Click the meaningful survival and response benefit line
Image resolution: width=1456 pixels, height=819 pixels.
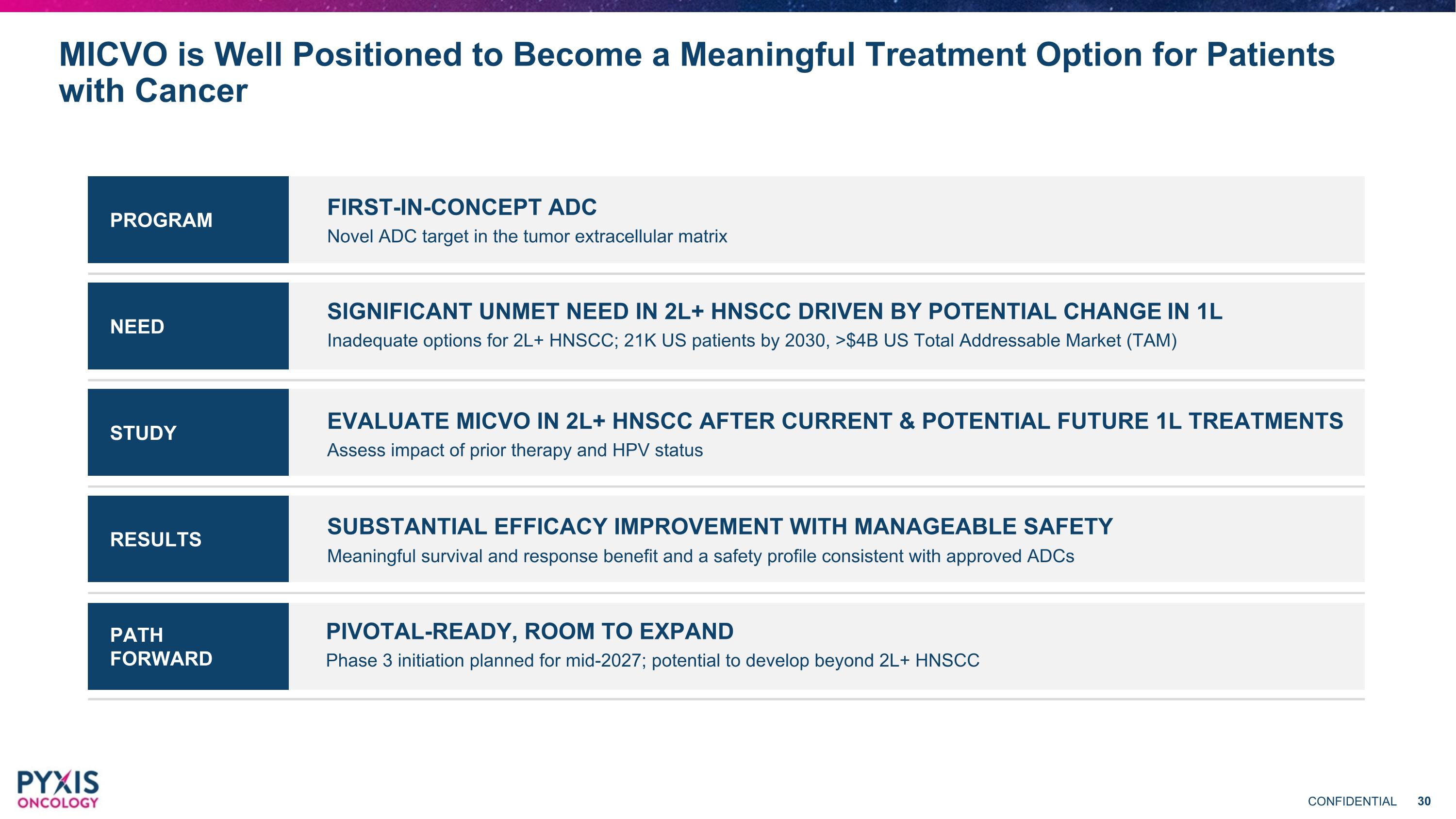(701, 556)
